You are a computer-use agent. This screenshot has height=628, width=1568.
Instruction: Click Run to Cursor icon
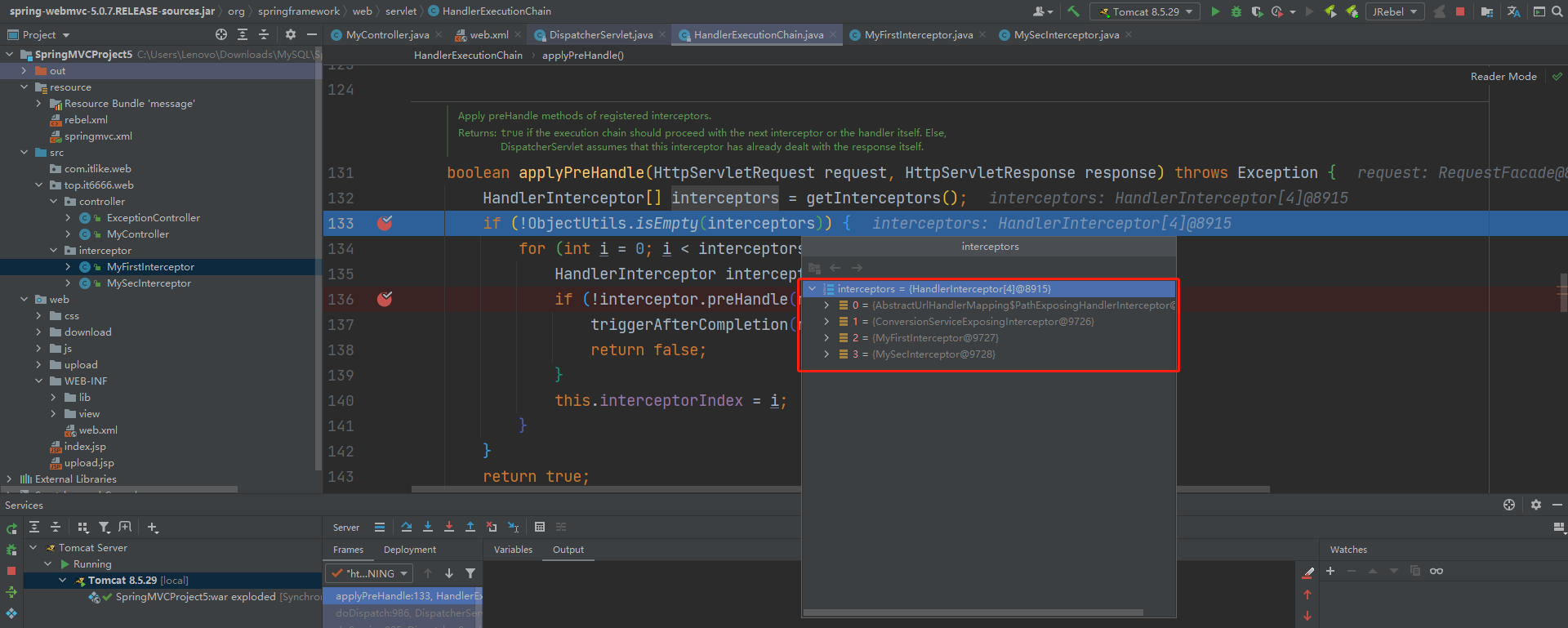513,527
